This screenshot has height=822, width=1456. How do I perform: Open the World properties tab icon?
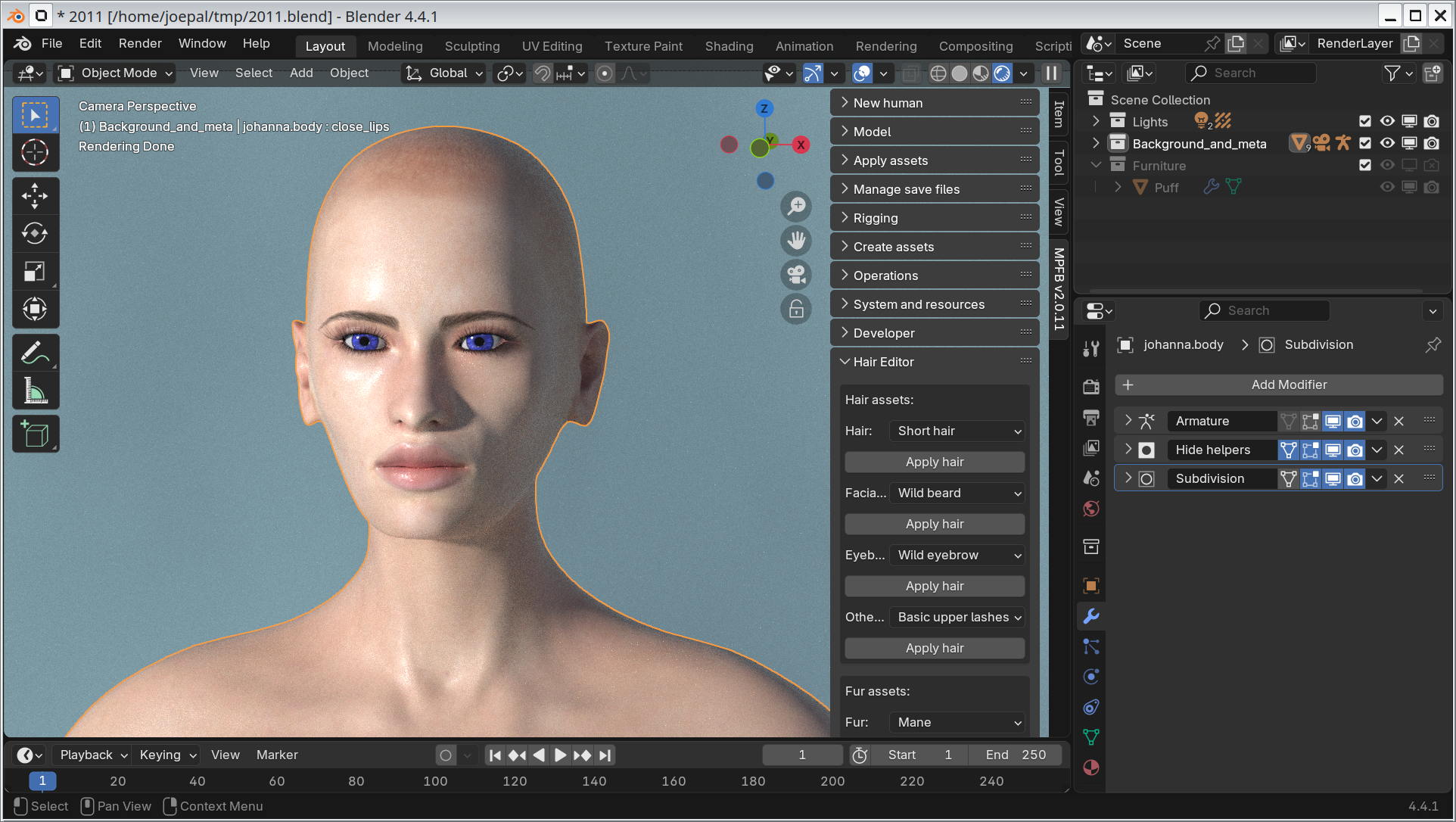click(x=1090, y=508)
